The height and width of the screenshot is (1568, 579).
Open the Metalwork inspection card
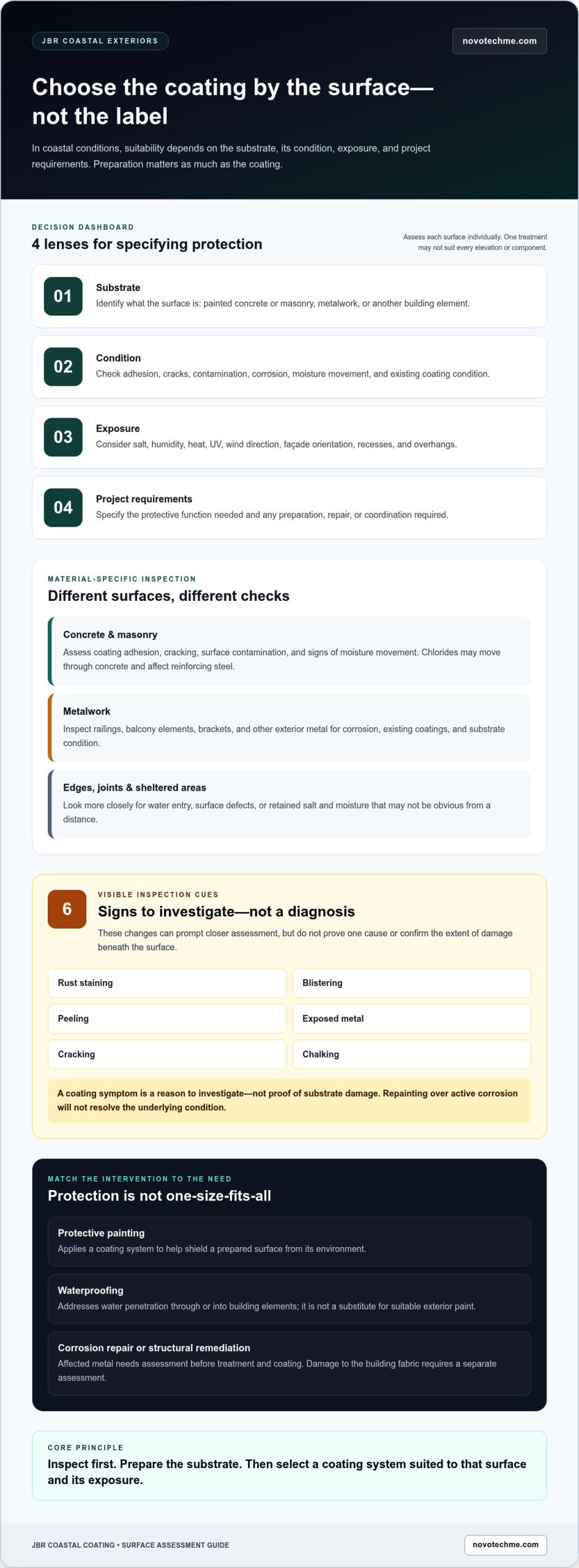click(x=289, y=728)
